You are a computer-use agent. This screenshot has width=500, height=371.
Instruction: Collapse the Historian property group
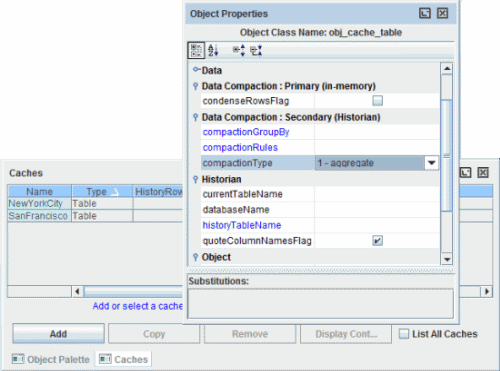tap(196, 179)
